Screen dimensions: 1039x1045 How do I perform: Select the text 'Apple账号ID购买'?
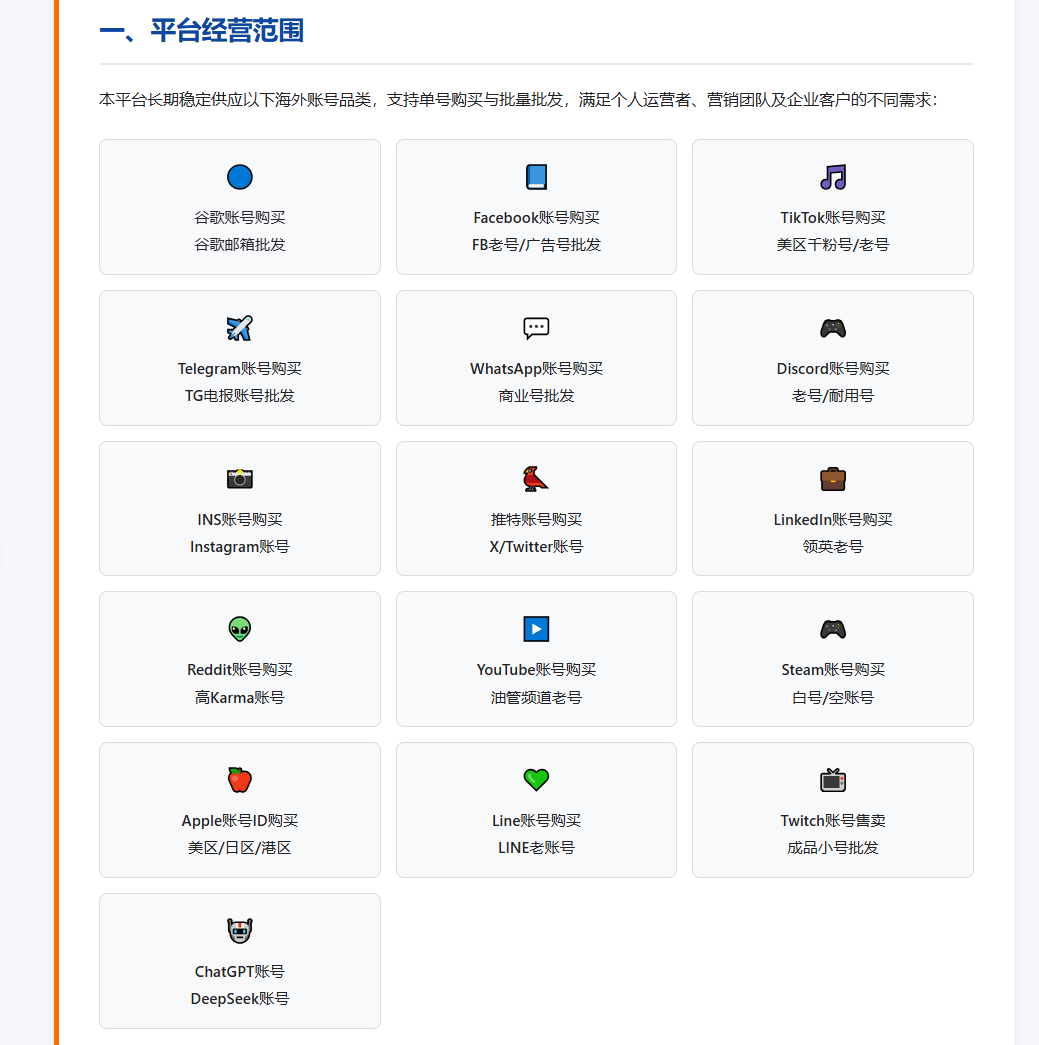[x=240, y=820]
